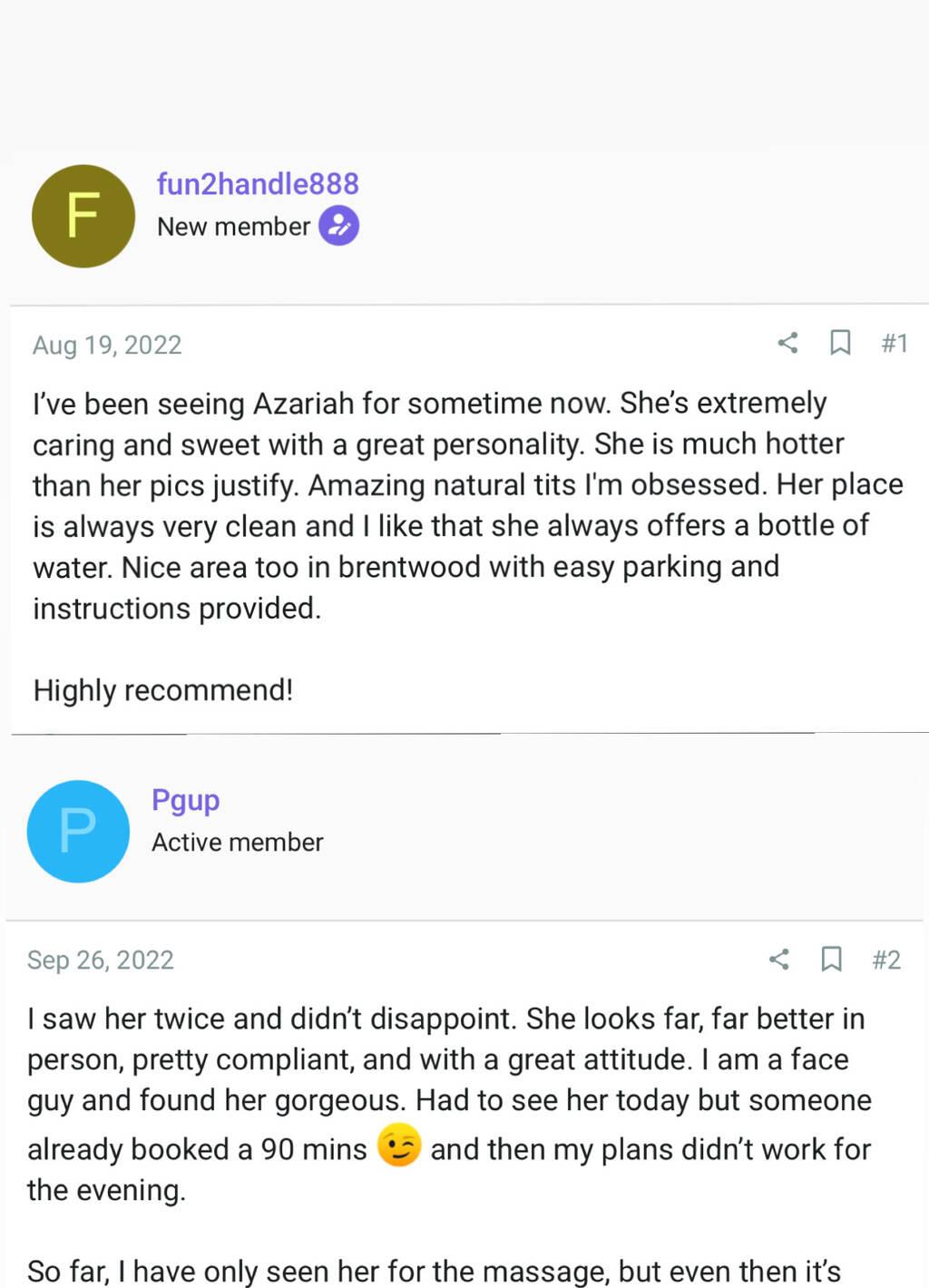Bookmark post #1
This screenshot has width=929, height=1288.
840,343
